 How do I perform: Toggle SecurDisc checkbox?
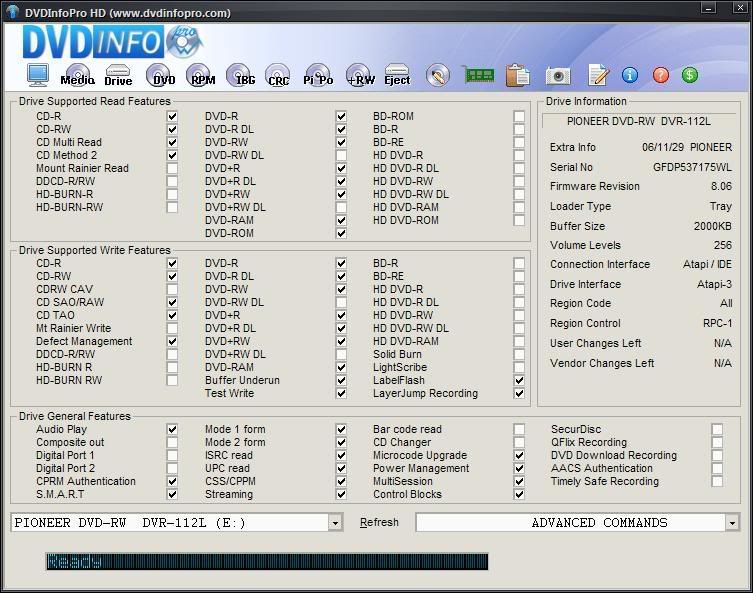click(x=717, y=429)
